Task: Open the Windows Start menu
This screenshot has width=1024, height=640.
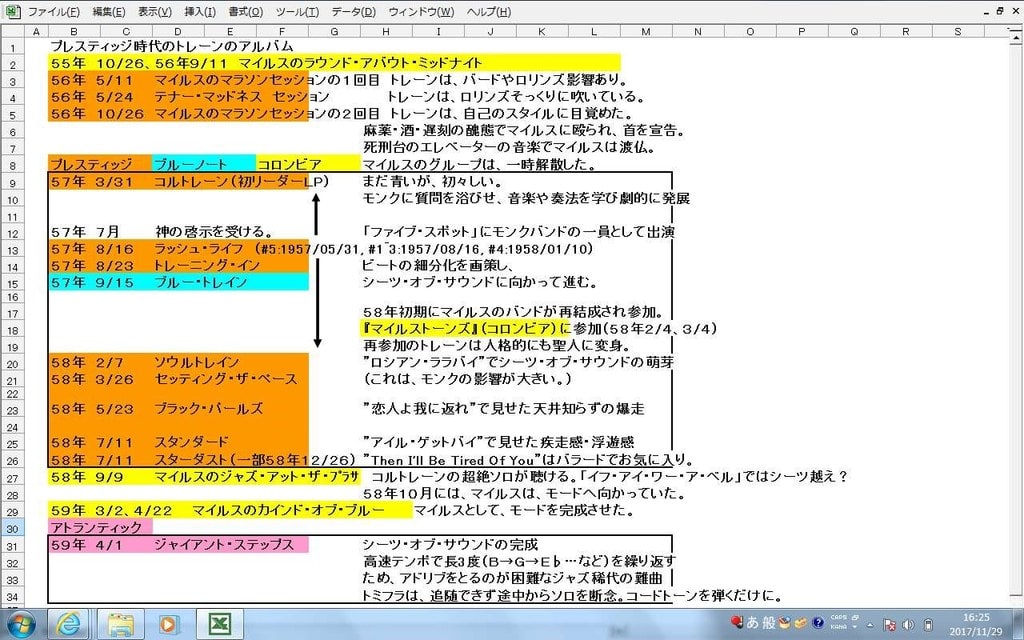Action: pyautogui.click(x=21, y=624)
